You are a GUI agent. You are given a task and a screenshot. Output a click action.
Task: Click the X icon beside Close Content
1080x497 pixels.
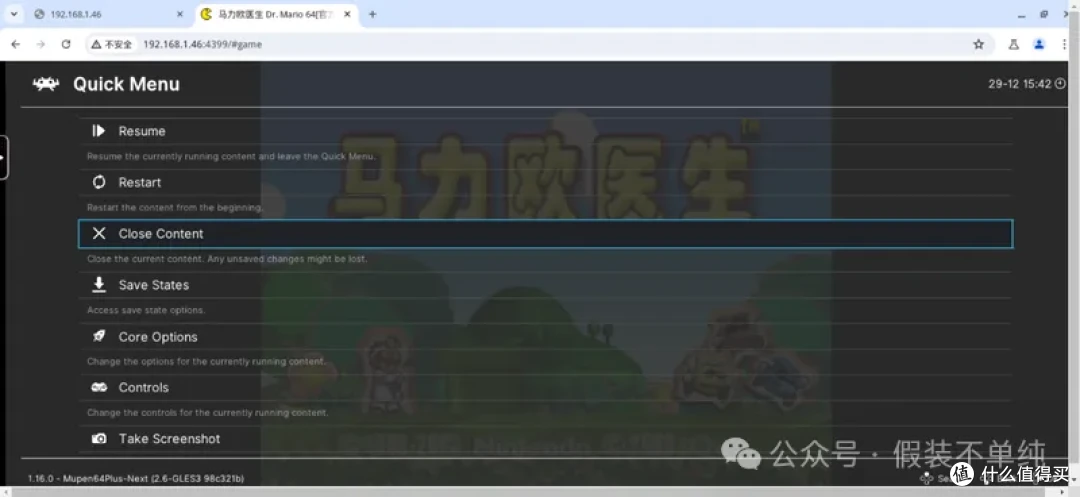98,233
